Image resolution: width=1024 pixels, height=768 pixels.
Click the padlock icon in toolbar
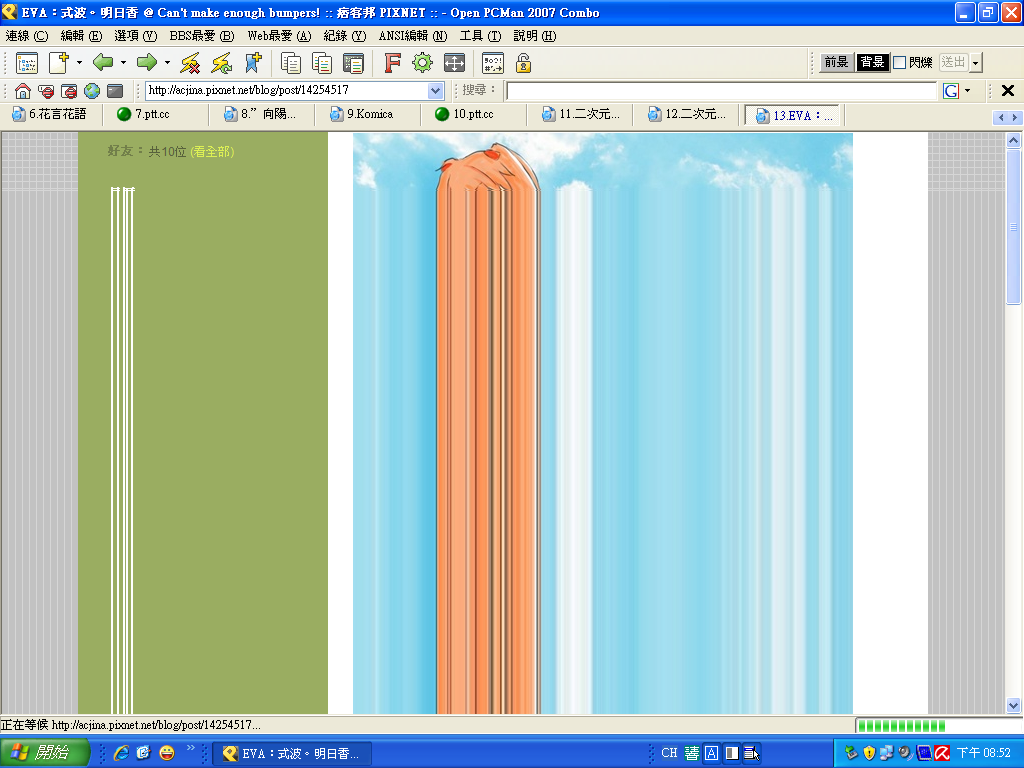(523, 63)
